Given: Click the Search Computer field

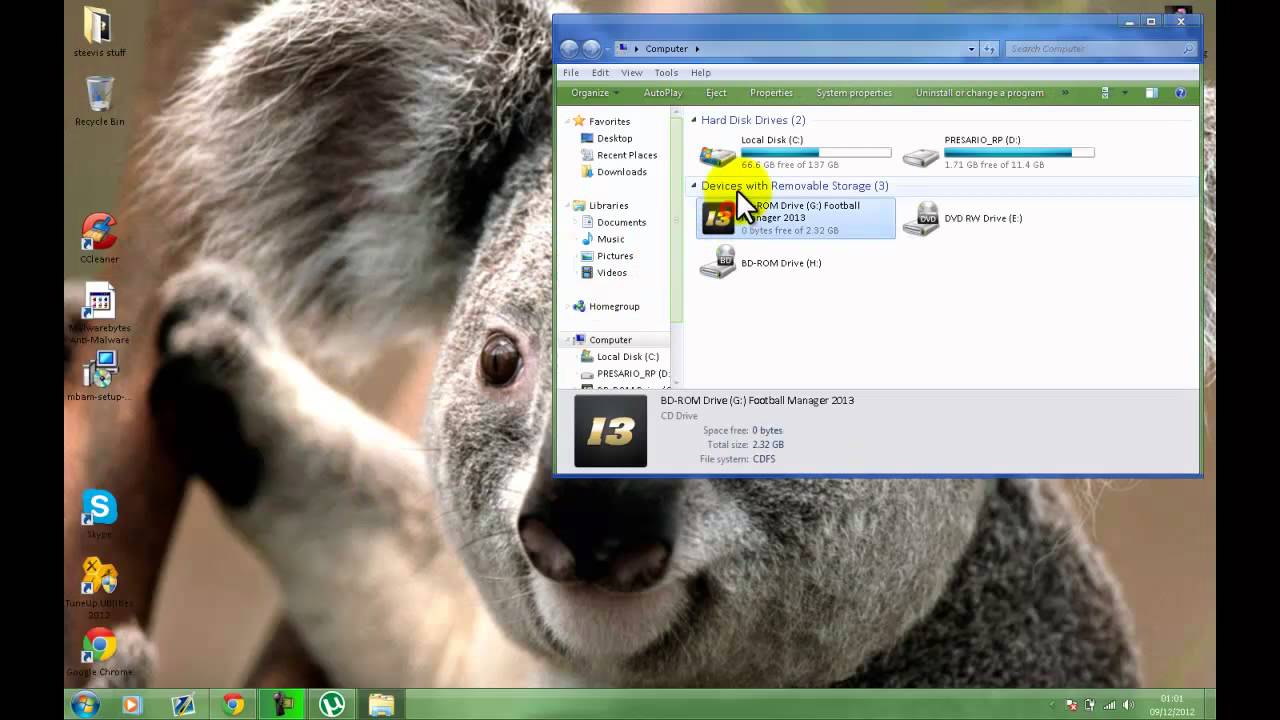Looking at the screenshot, I should tap(1100, 48).
